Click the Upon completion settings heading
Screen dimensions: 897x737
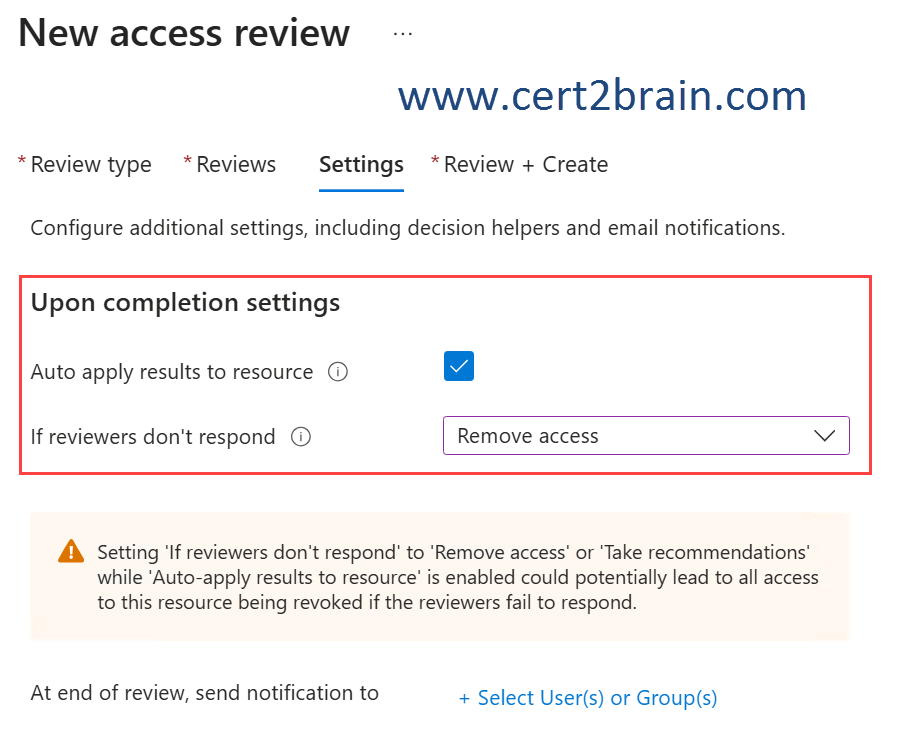[x=185, y=302]
